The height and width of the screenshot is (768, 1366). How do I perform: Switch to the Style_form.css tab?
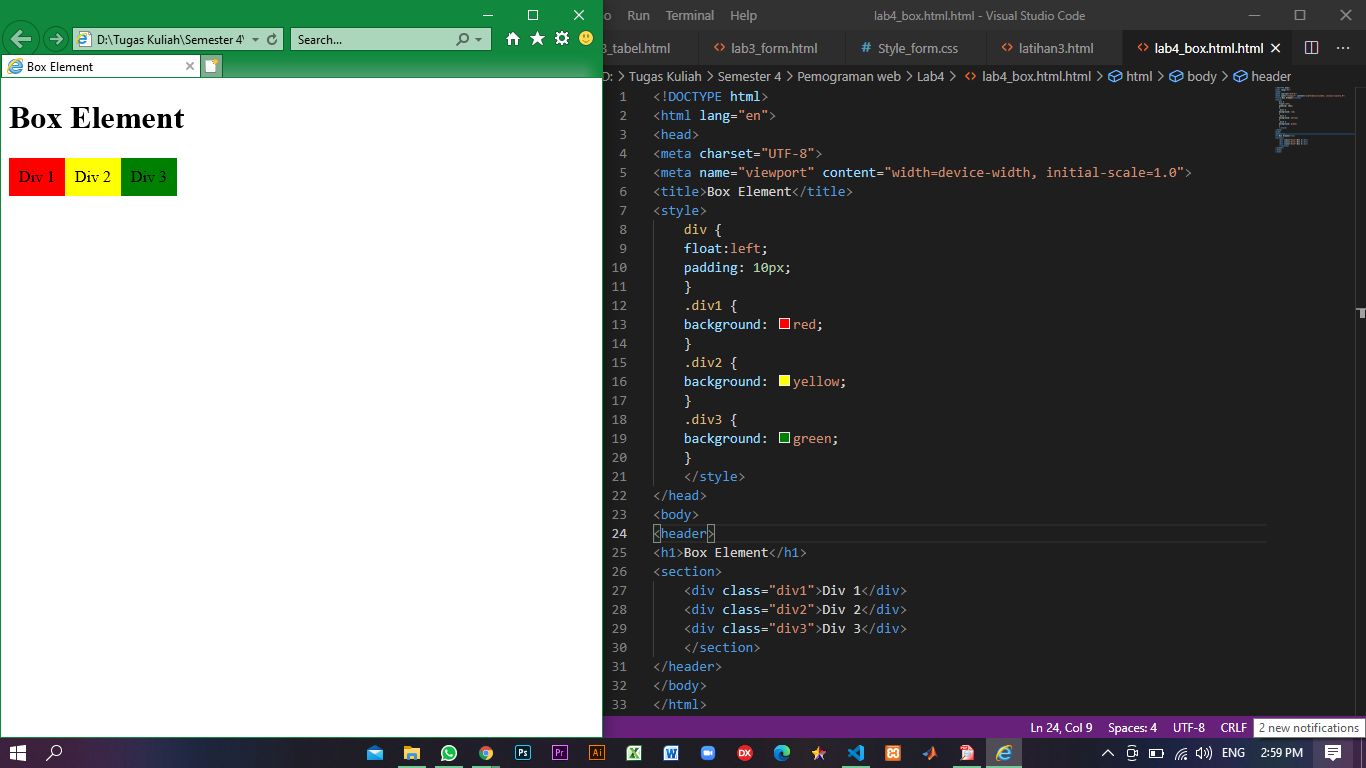click(912, 47)
